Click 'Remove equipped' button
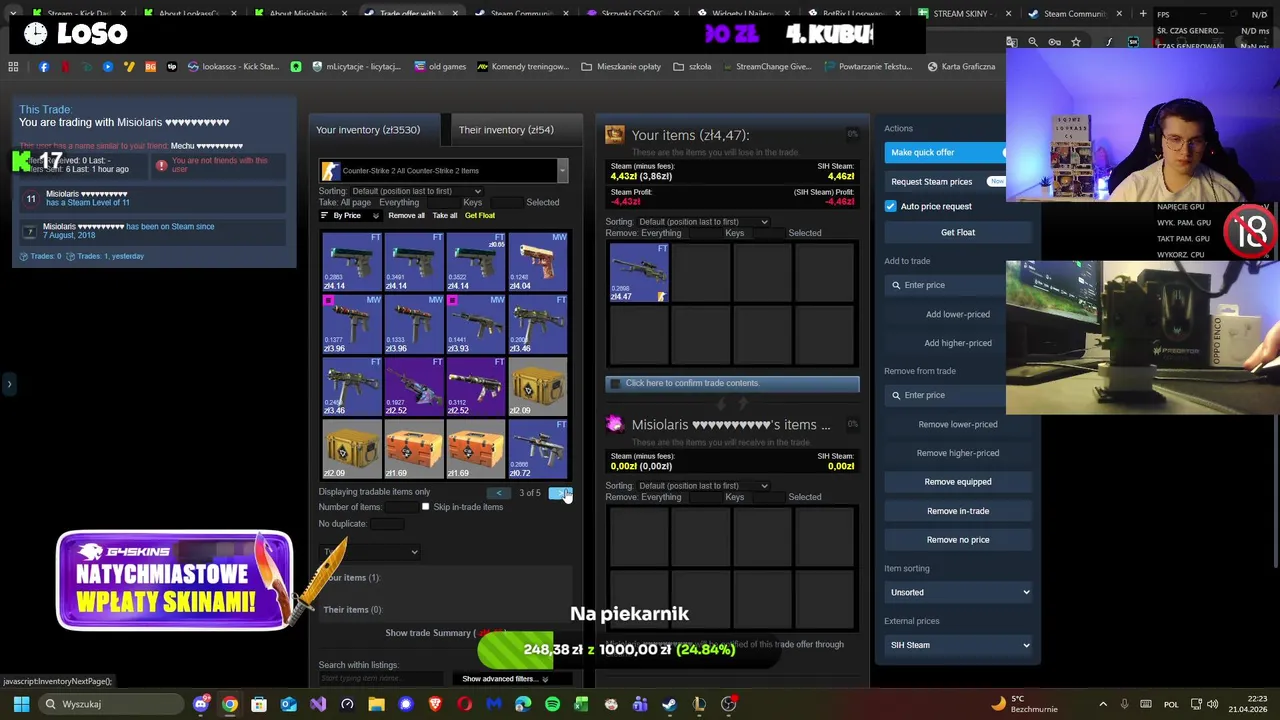Image resolution: width=1280 pixels, height=720 pixels. pyautogui.click(x=958, y=482)
